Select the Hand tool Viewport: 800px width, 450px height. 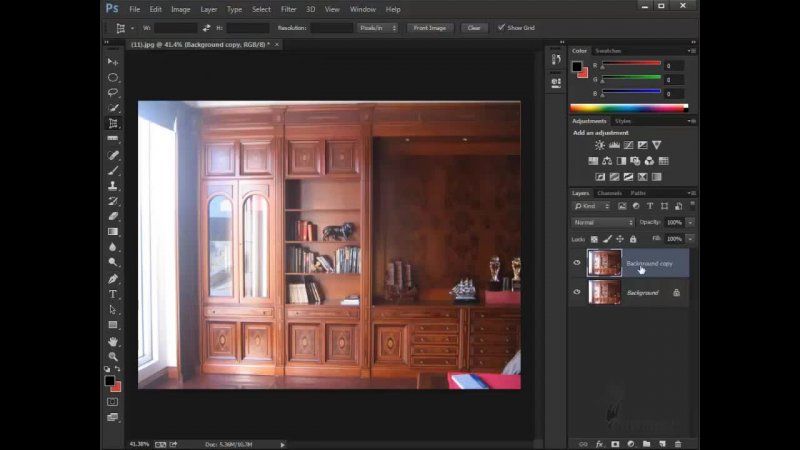[113, 341]
